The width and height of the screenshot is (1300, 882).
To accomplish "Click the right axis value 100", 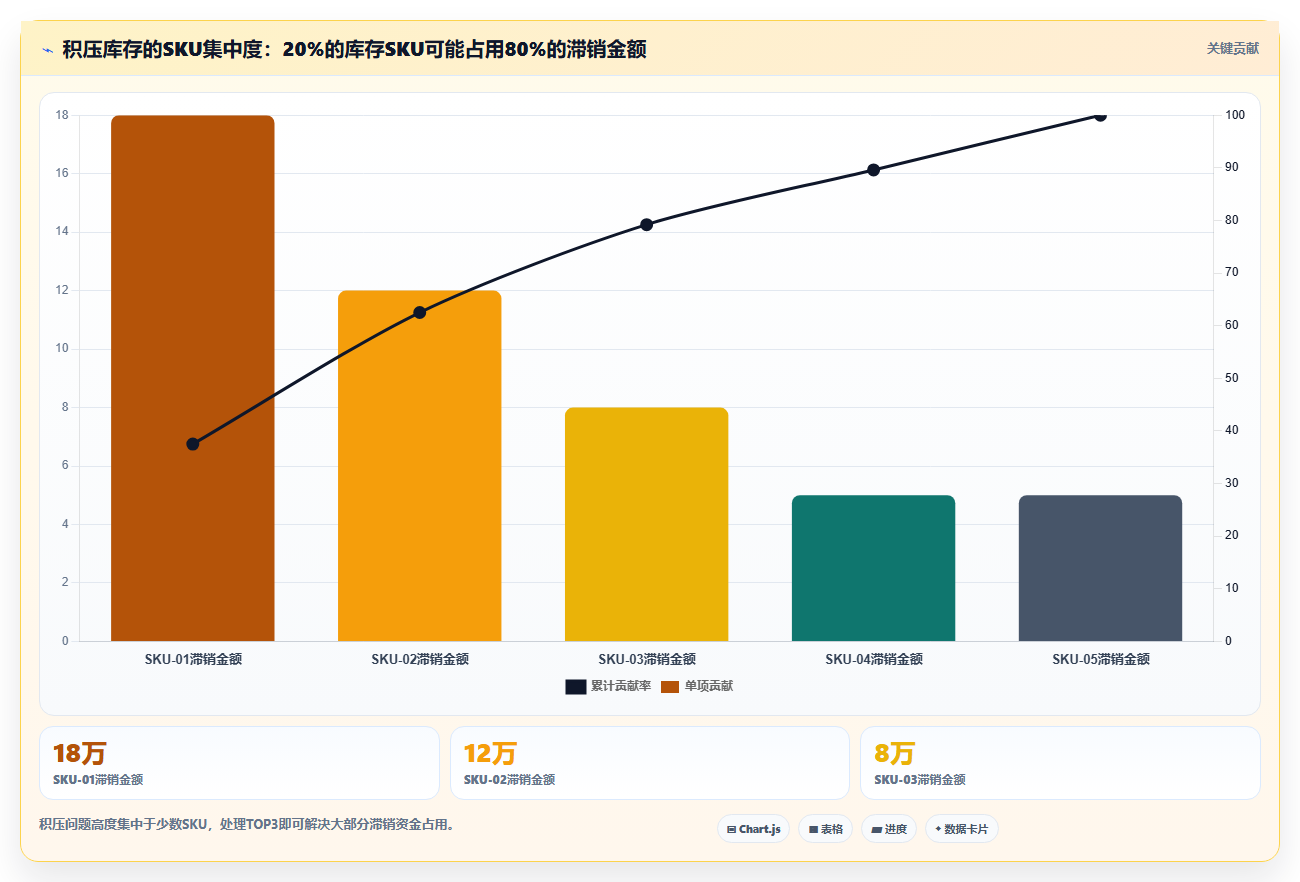I will (x=1236, y=115).
